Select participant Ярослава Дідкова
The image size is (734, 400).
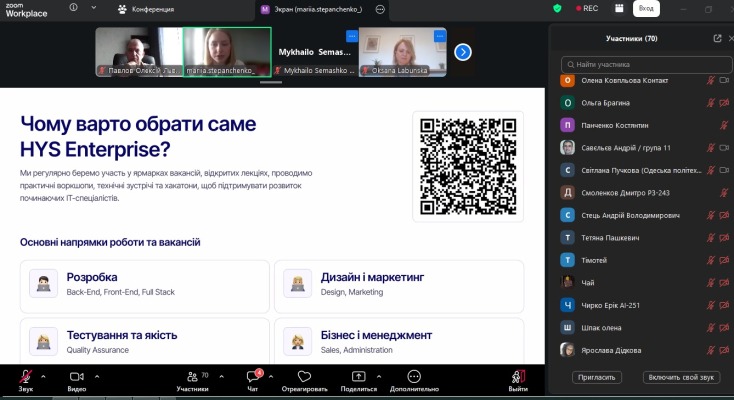tap(645, 350)
